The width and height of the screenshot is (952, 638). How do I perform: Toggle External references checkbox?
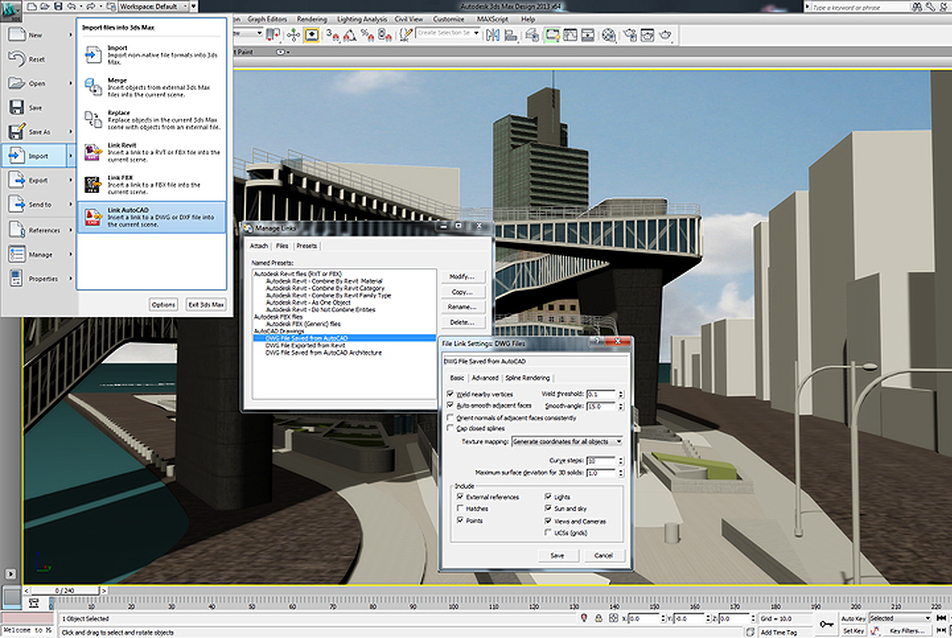pos(460,497)
